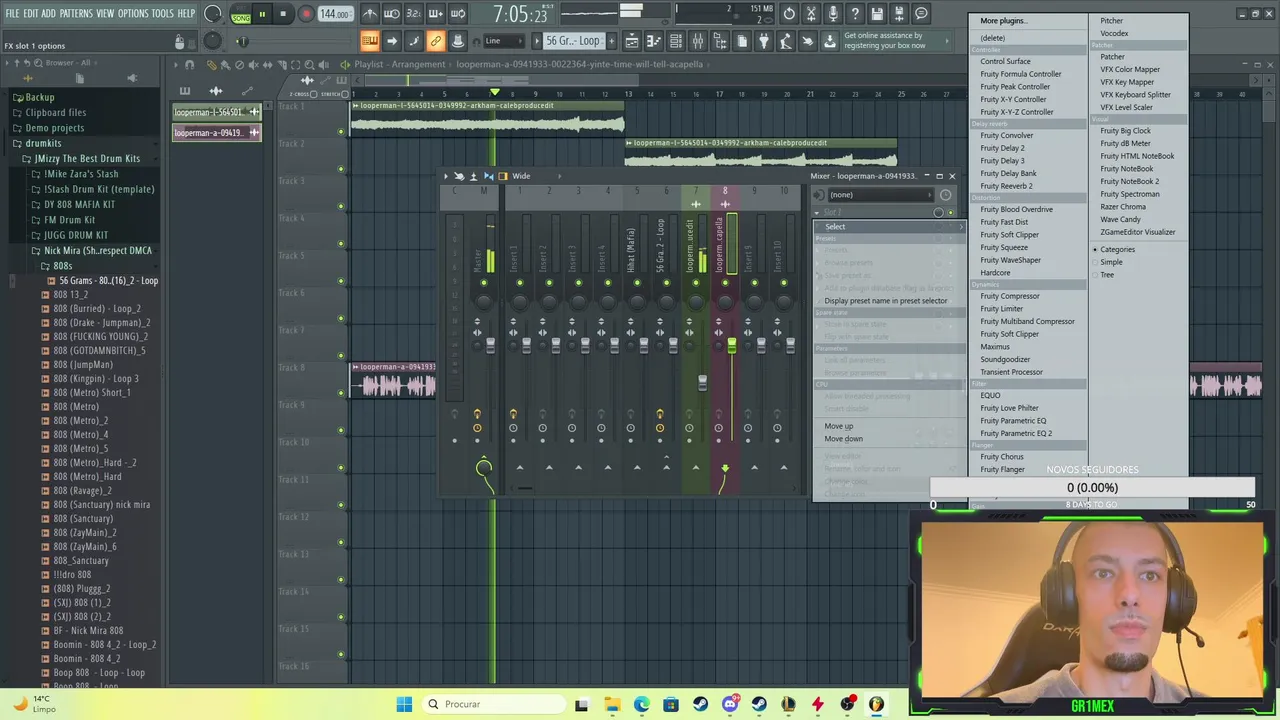This screenshot has height=720, width=1280.
Task: Toggle mute LED on mixer insert 7
Action: click(x=696, y=283)
